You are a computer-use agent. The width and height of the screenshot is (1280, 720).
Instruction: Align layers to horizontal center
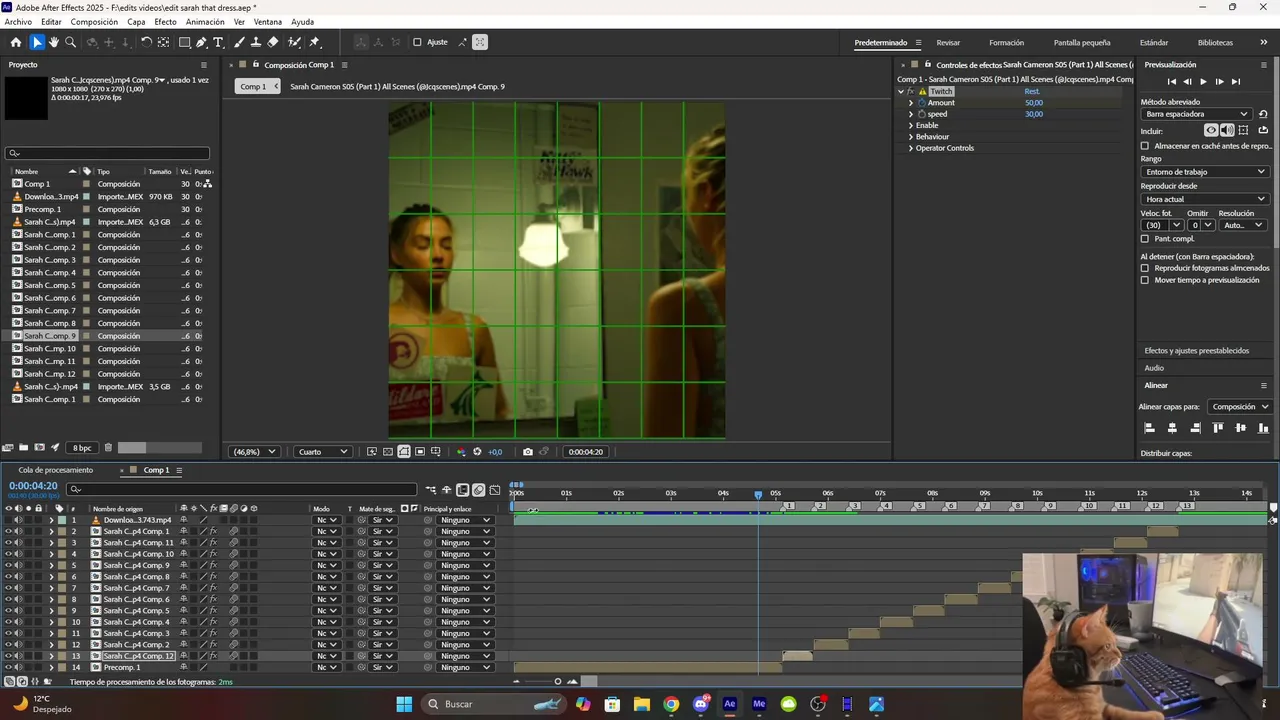[1173, 428]
